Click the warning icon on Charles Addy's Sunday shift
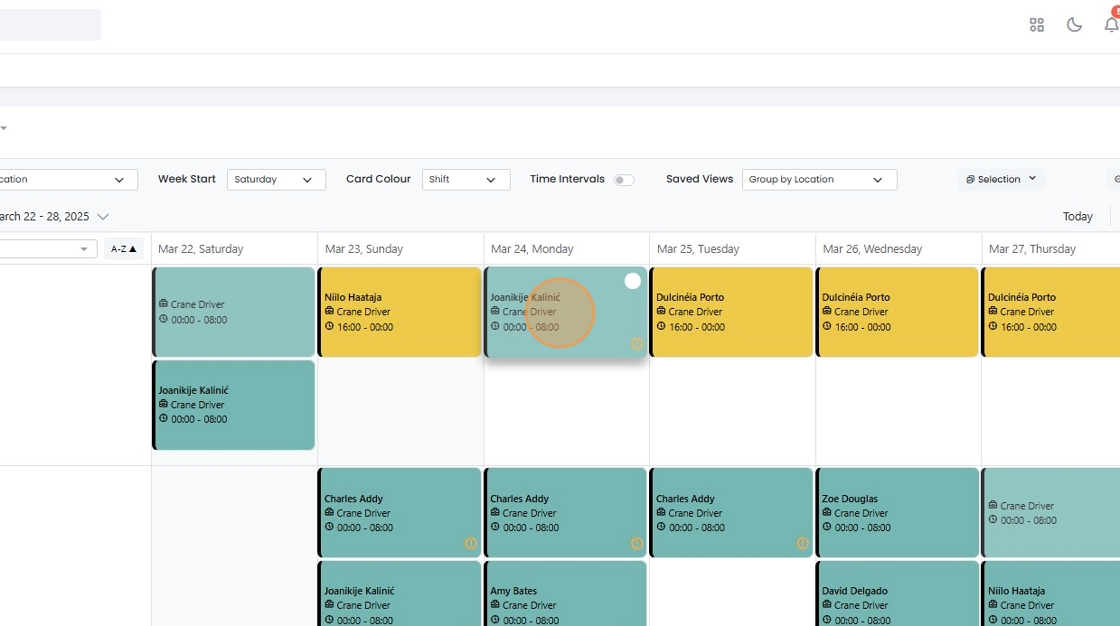The width and height of the screenshot is (1120, 626). click(471, 543)
